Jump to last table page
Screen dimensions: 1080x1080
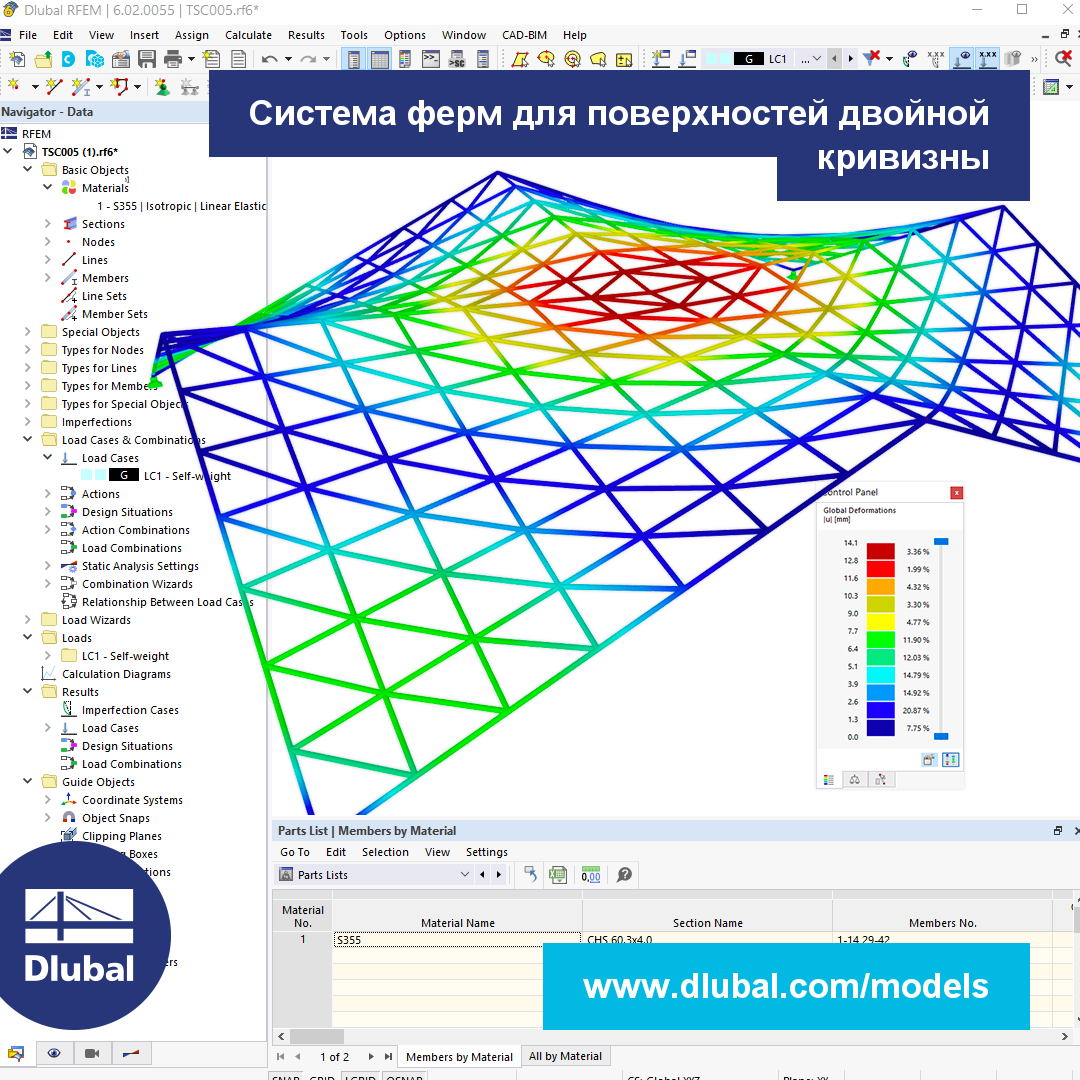(388, 1057)
